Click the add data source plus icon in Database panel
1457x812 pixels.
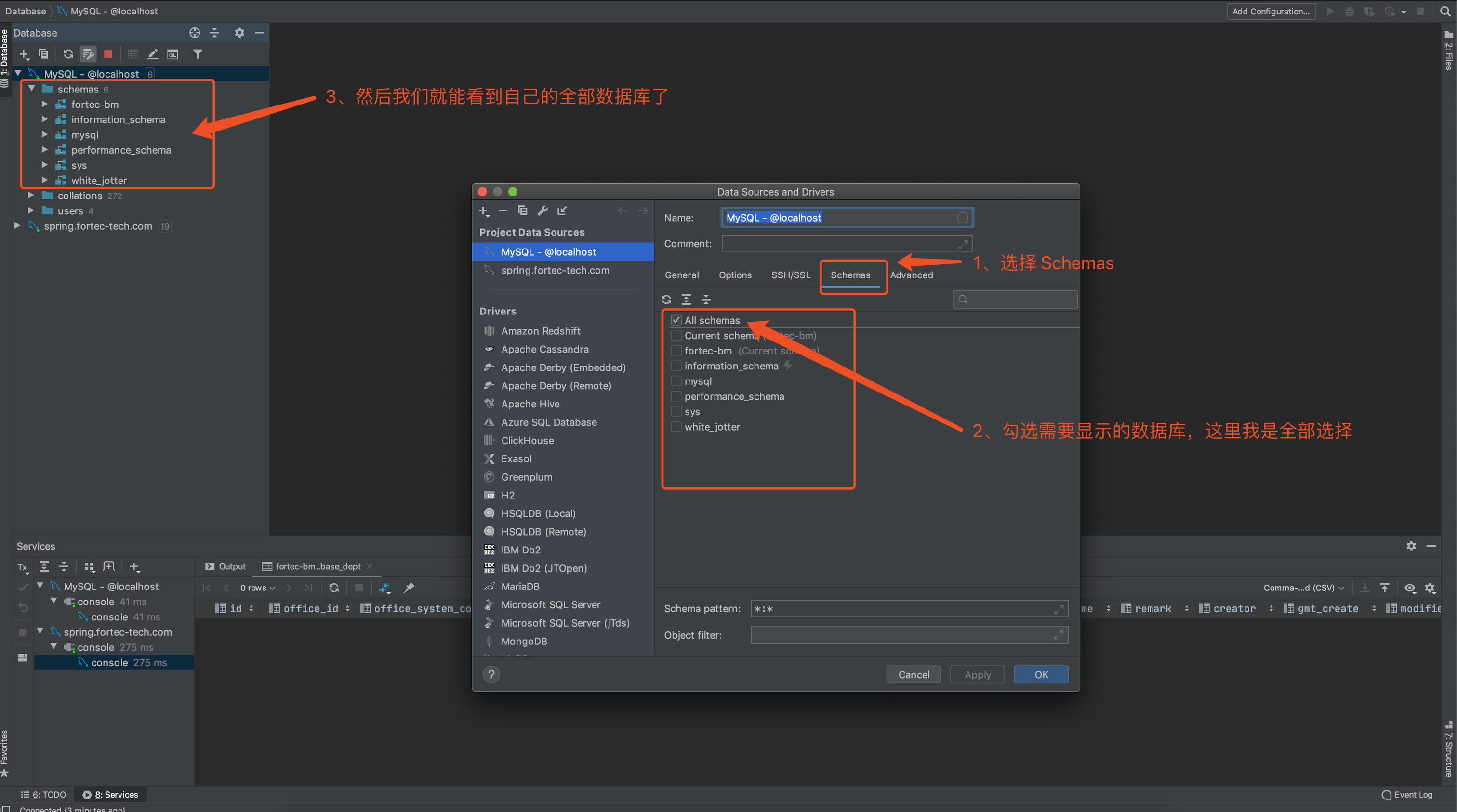(x=24, y=54)
